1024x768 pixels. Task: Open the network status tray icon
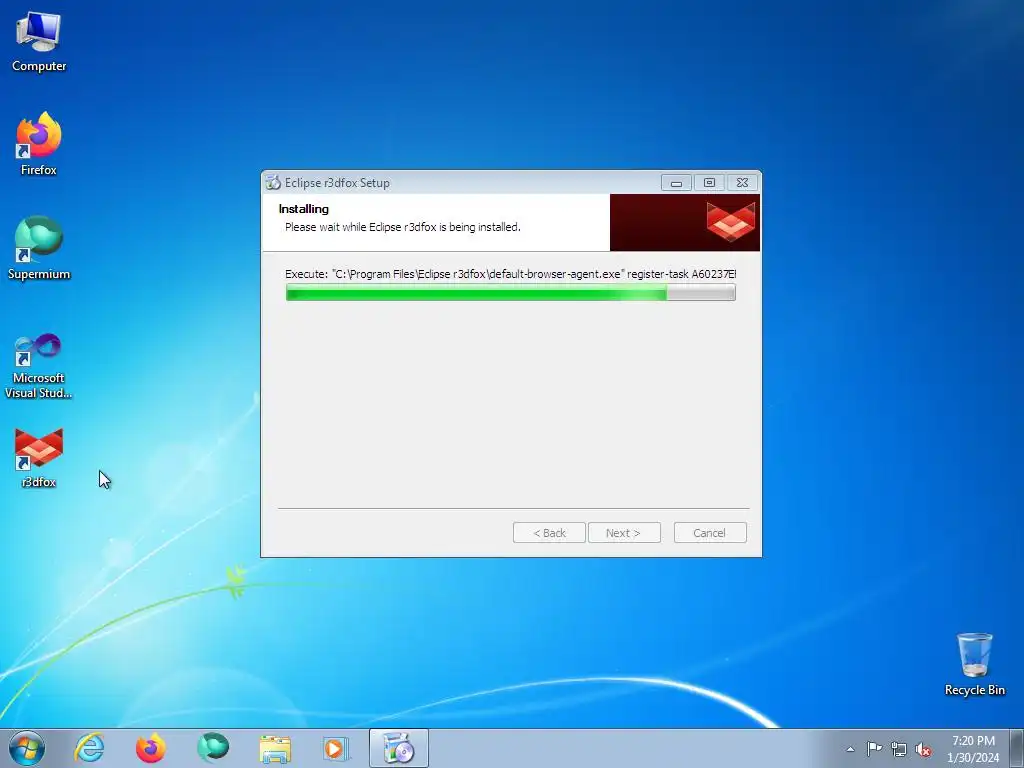tap(899, 749)
